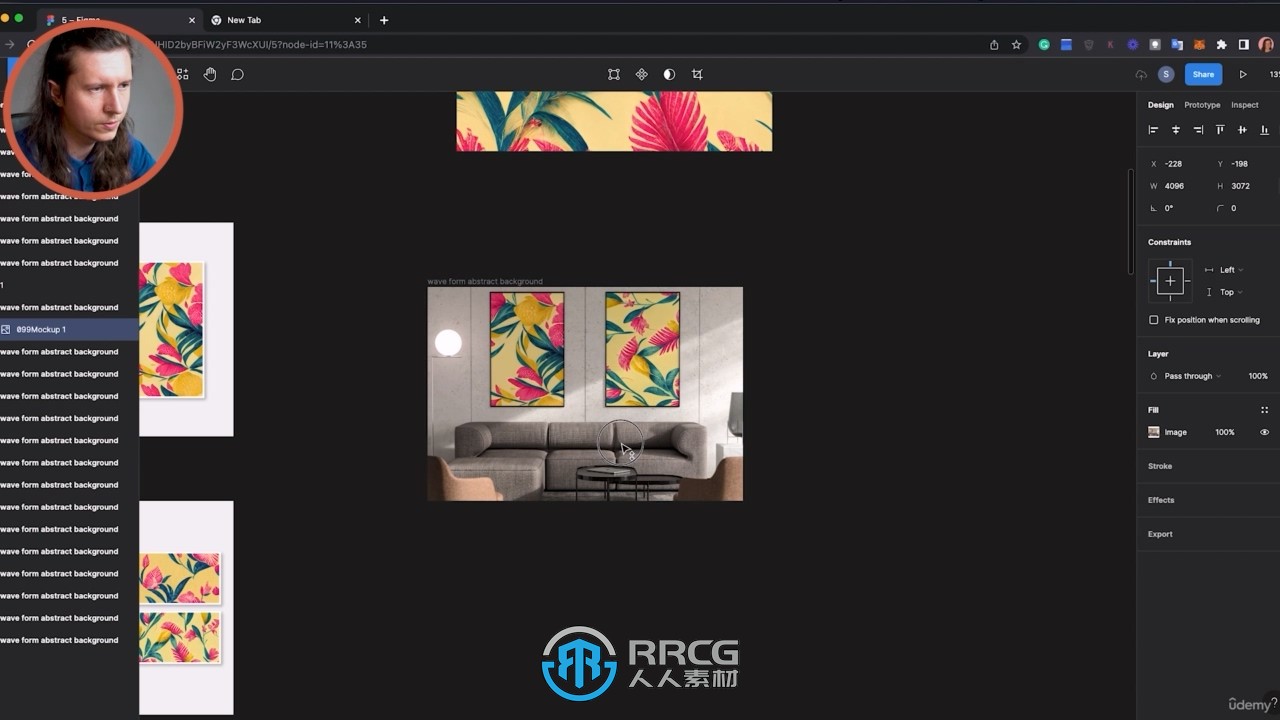Click the Edit object icon in top center
The width and height of the screenshot is (1280, 720).
614,74
